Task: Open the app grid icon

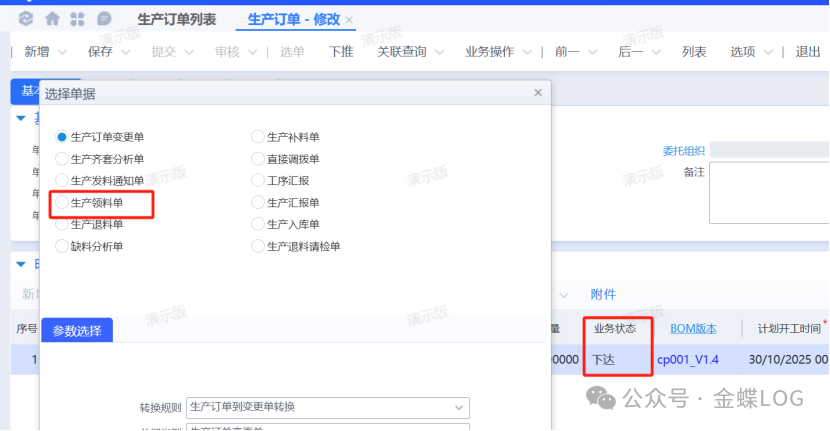Action: (78, 18)
